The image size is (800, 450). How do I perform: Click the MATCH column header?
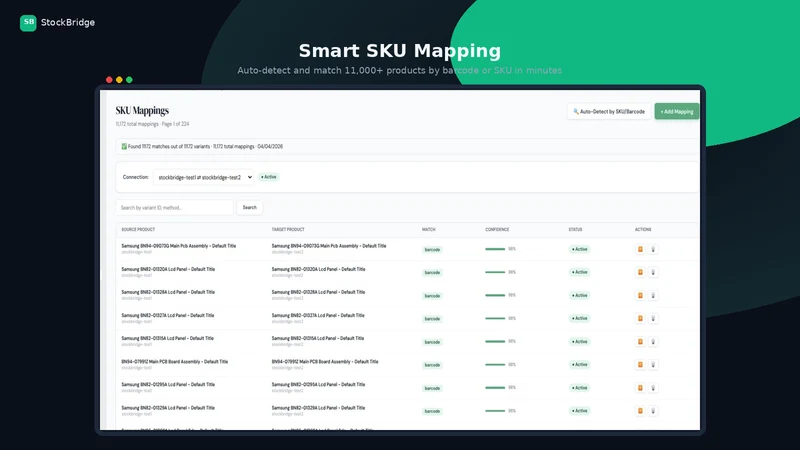(429, 230)
